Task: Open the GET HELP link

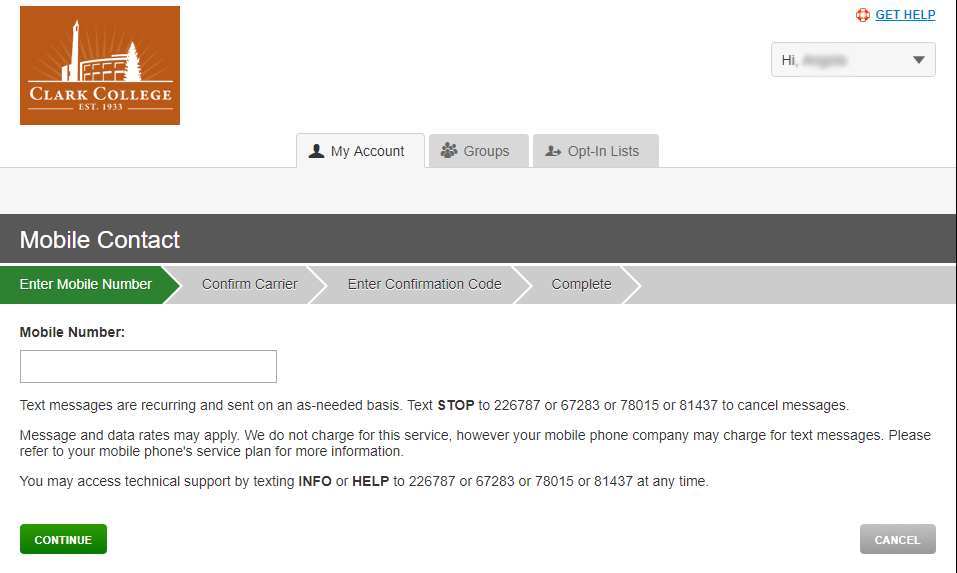Action: 905,15
